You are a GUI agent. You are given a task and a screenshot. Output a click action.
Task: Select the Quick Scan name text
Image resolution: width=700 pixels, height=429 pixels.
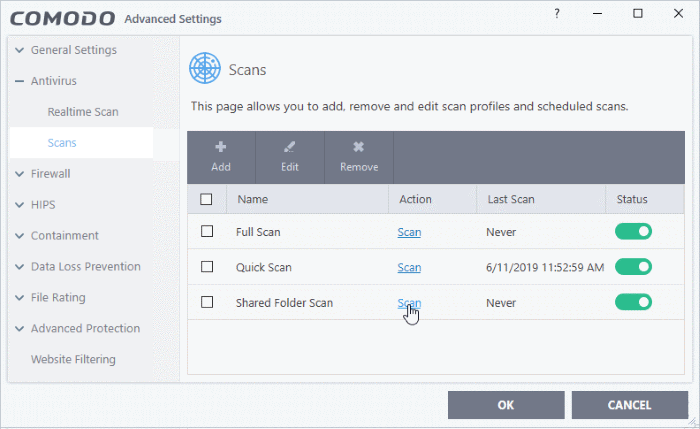pyautogui.click(x=263, y=267)
